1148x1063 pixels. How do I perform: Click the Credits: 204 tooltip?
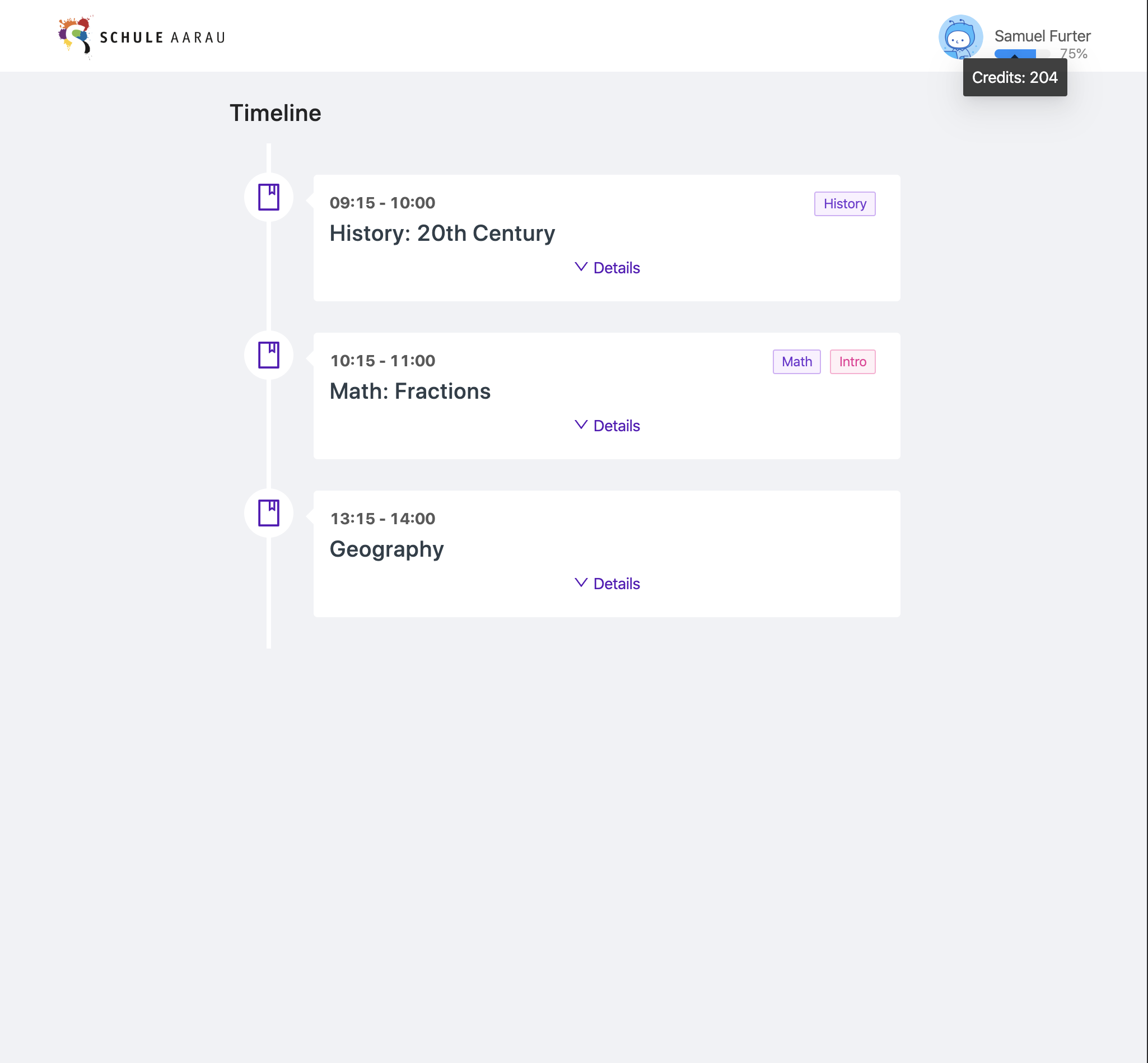[x=1015, y=78]
